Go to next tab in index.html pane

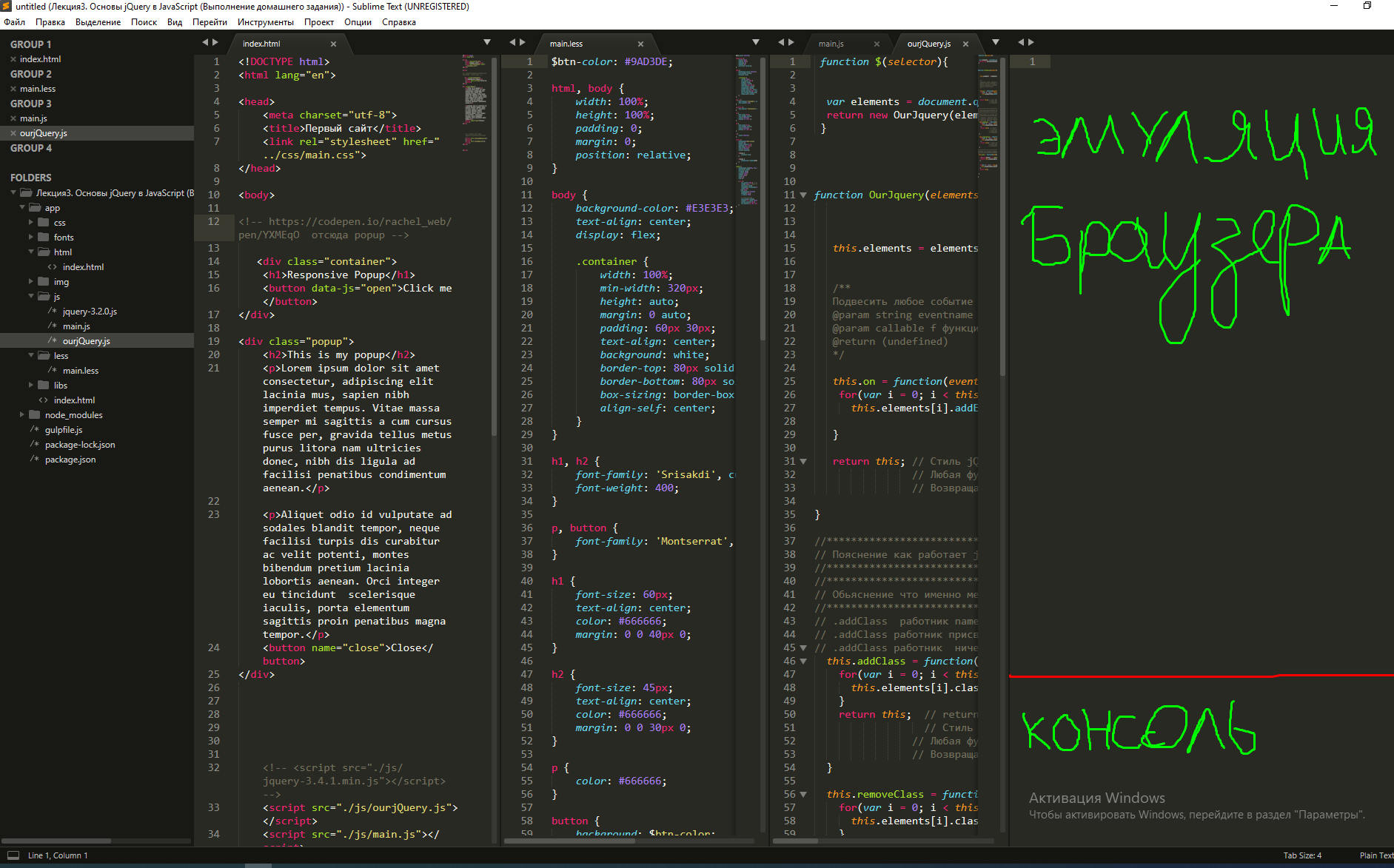(x=215, y=42)
